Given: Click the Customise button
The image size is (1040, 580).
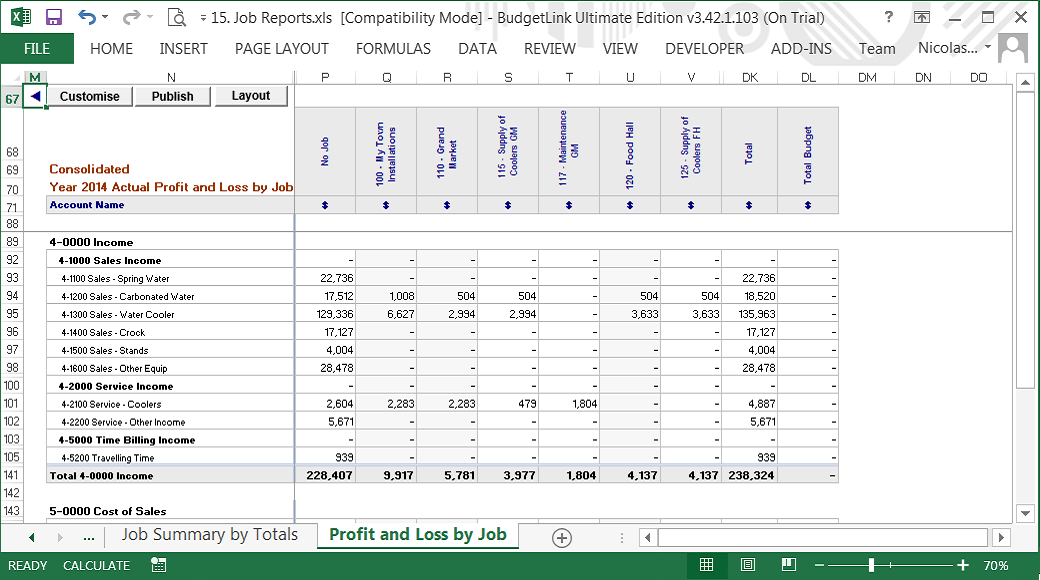Looking at the screenshot, I should pos(90,96).
